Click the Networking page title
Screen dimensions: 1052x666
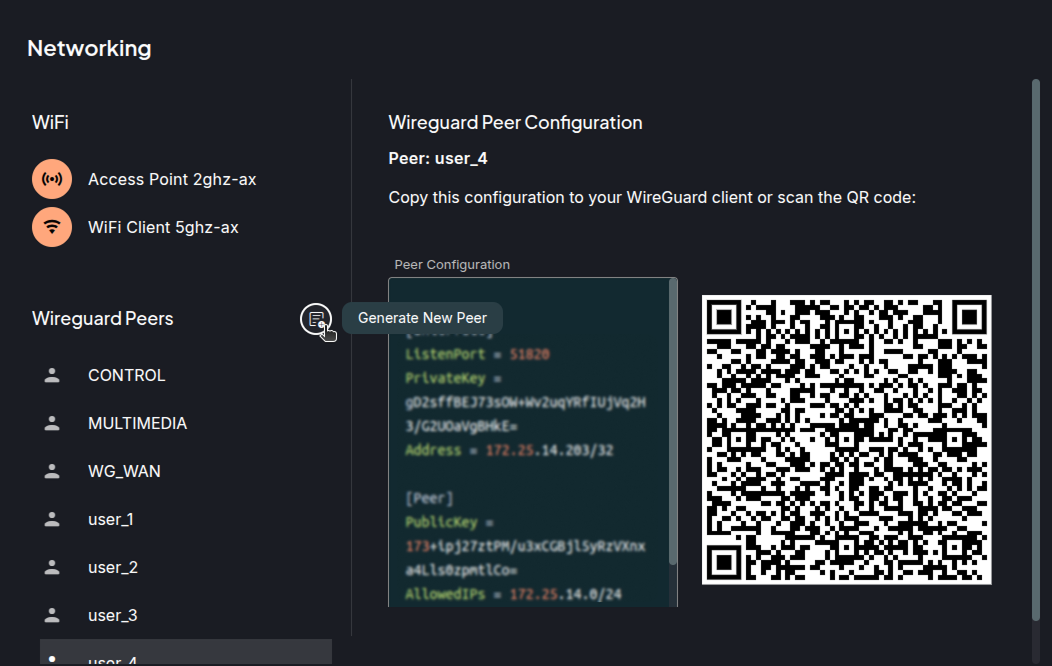coord(89,48)
